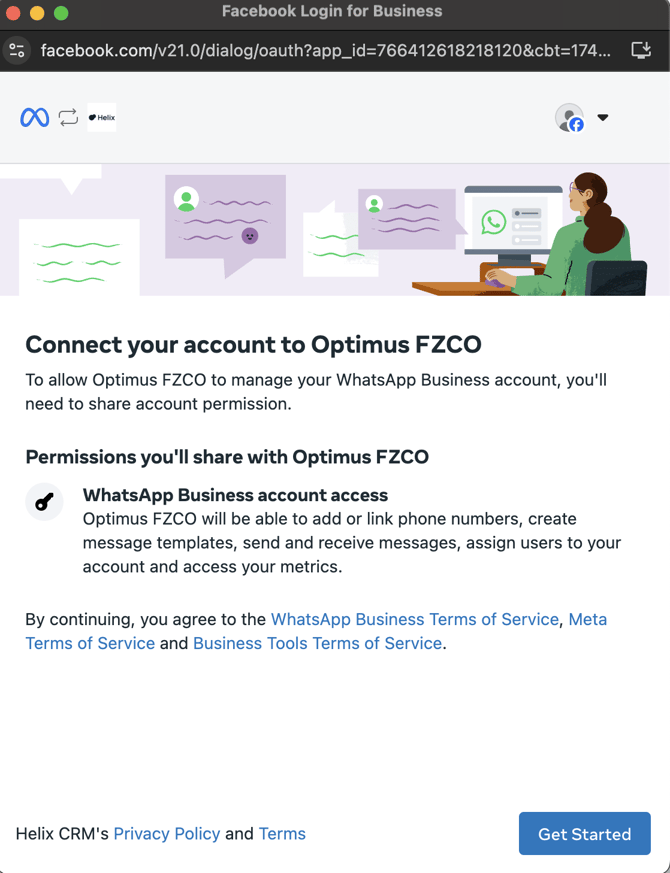Click the Facebook profile avatar
The height and width of the screenshot is (873, 670).
click(x=569, y=118)
